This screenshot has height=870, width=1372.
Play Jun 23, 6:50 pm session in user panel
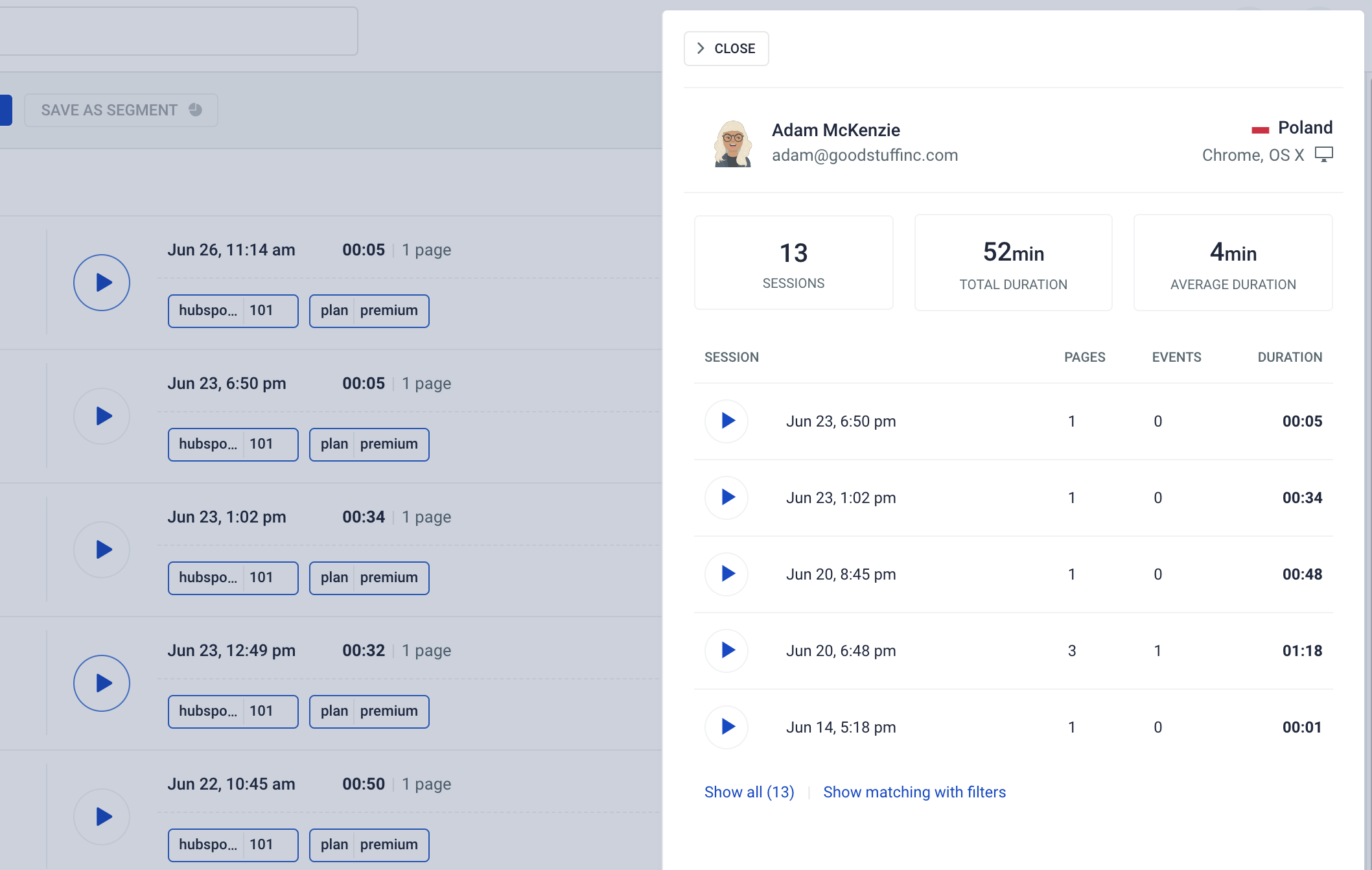pyautogui.click(x=727, y=421)
